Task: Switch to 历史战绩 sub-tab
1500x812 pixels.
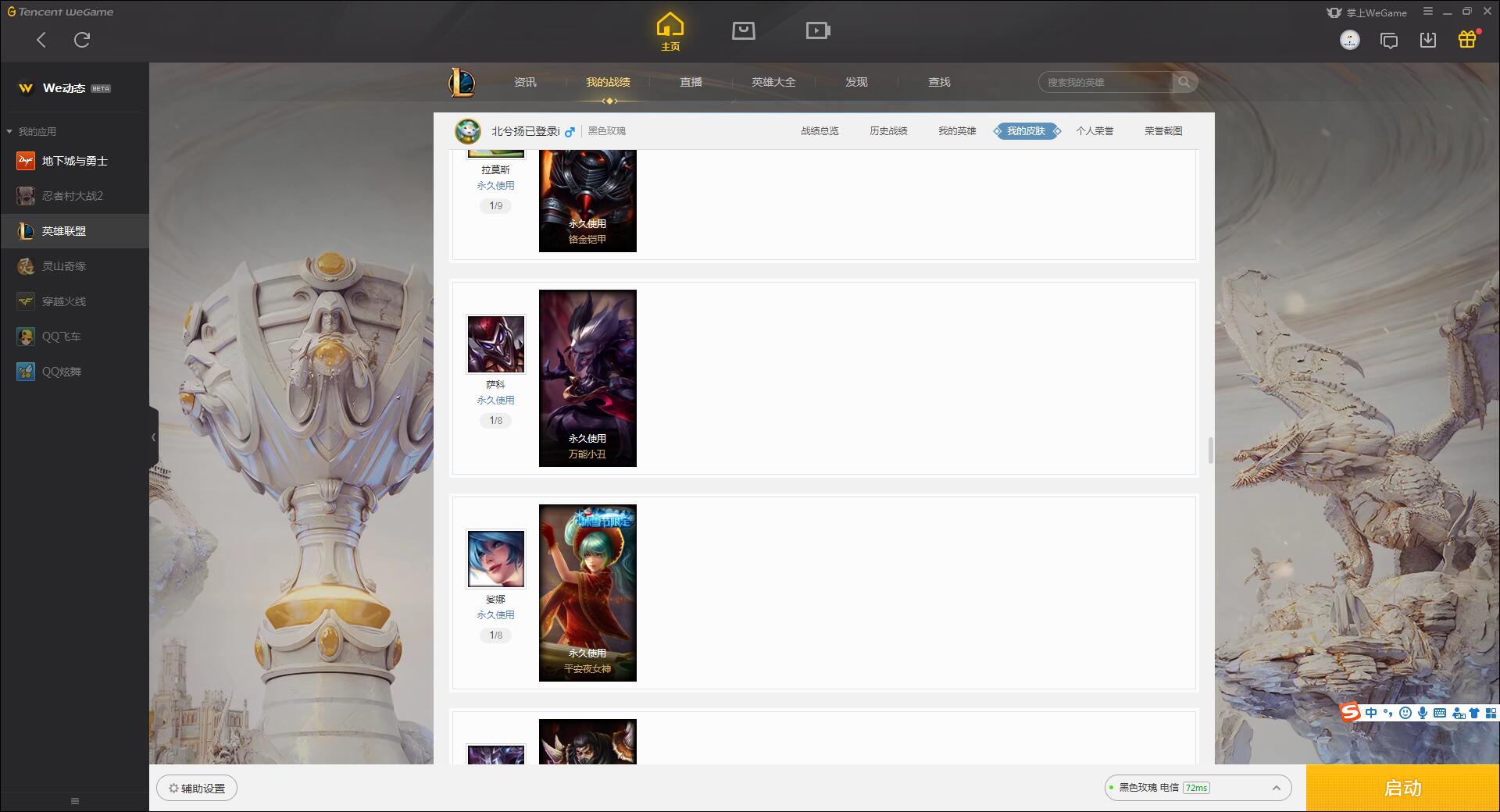Action: [x=888, y=131]
